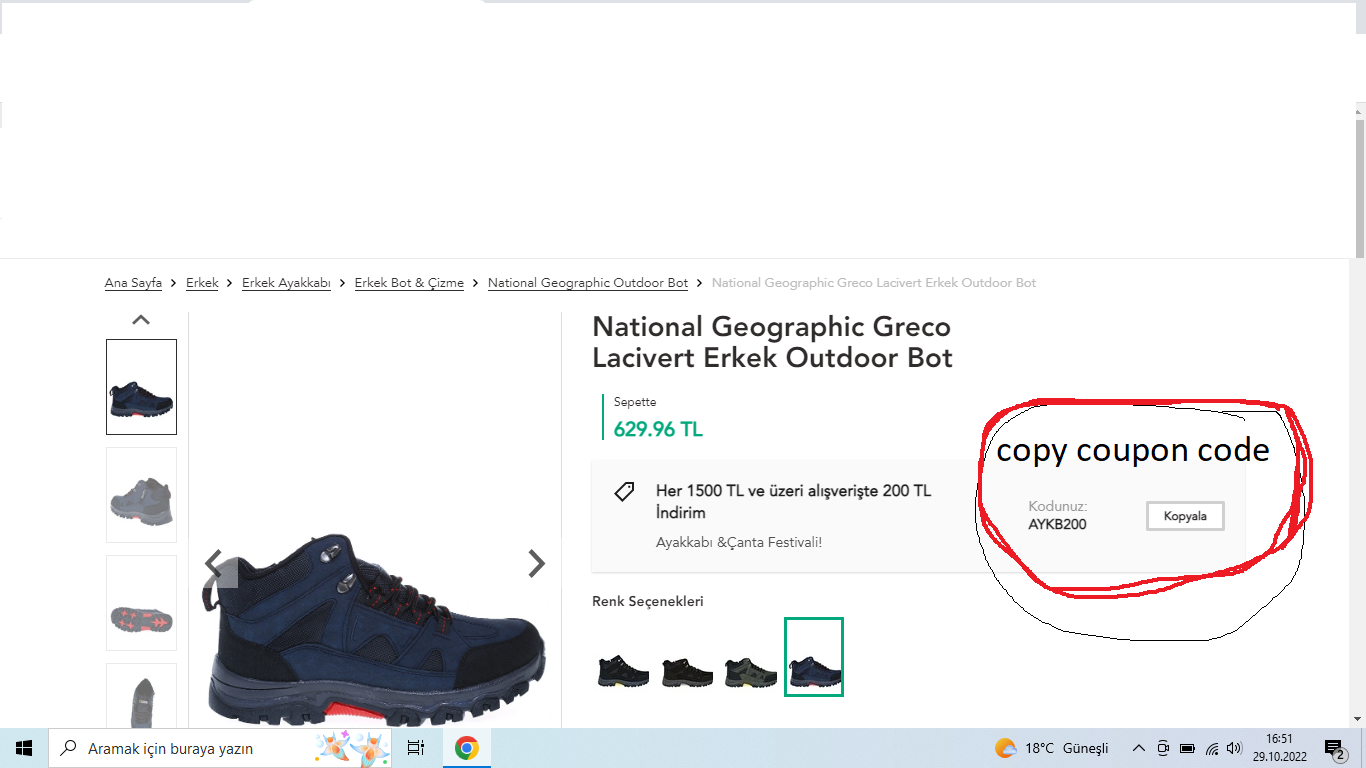The width and height of the screenshot is (1366, 768).
Task: Open the Wi-Fi network icon
Action: click(1212, 748)
